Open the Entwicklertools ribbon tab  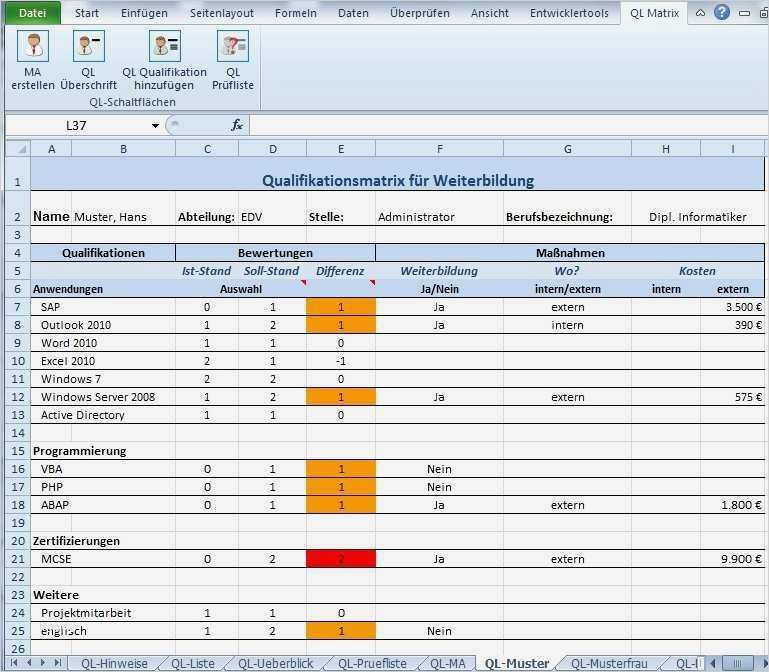[x=569, y=13]
